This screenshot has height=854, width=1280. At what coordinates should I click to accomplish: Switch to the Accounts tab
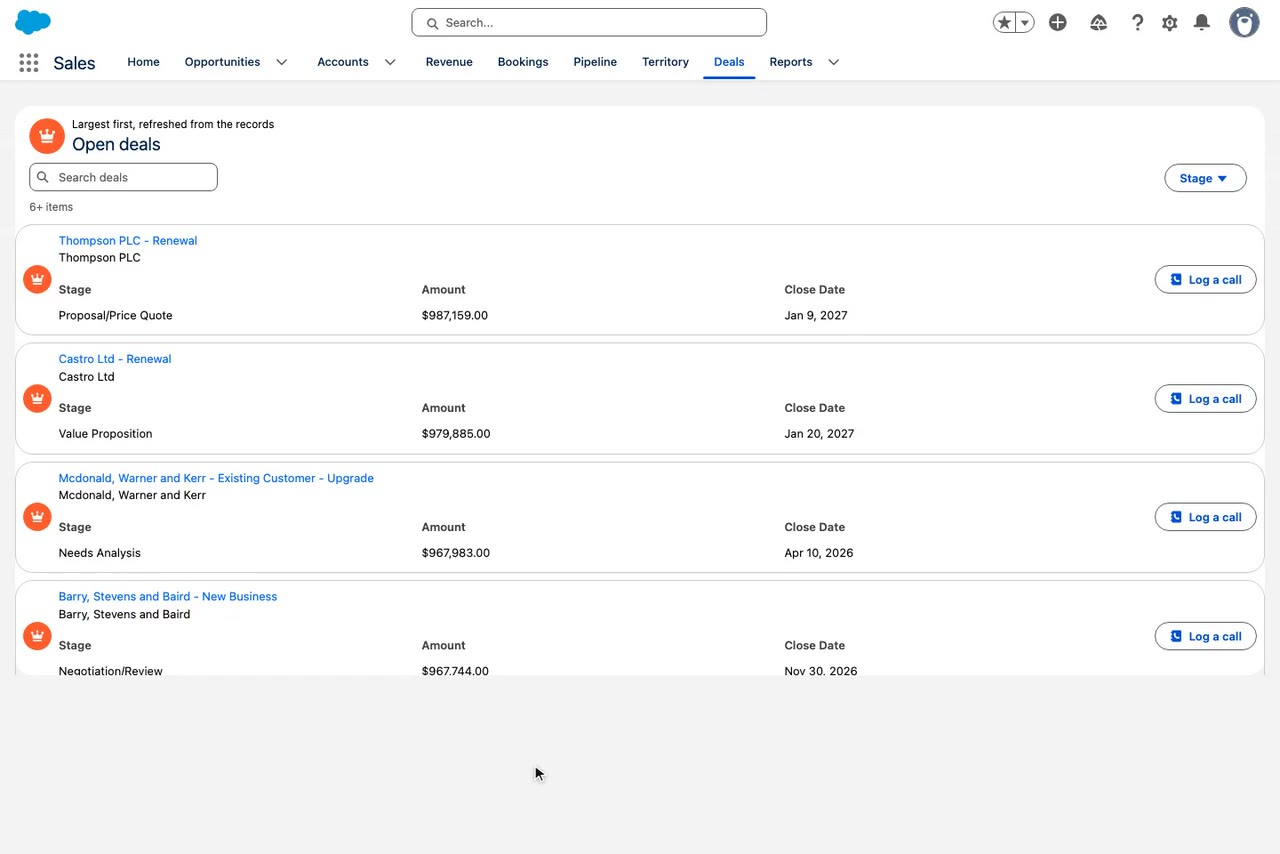point(343,62)
